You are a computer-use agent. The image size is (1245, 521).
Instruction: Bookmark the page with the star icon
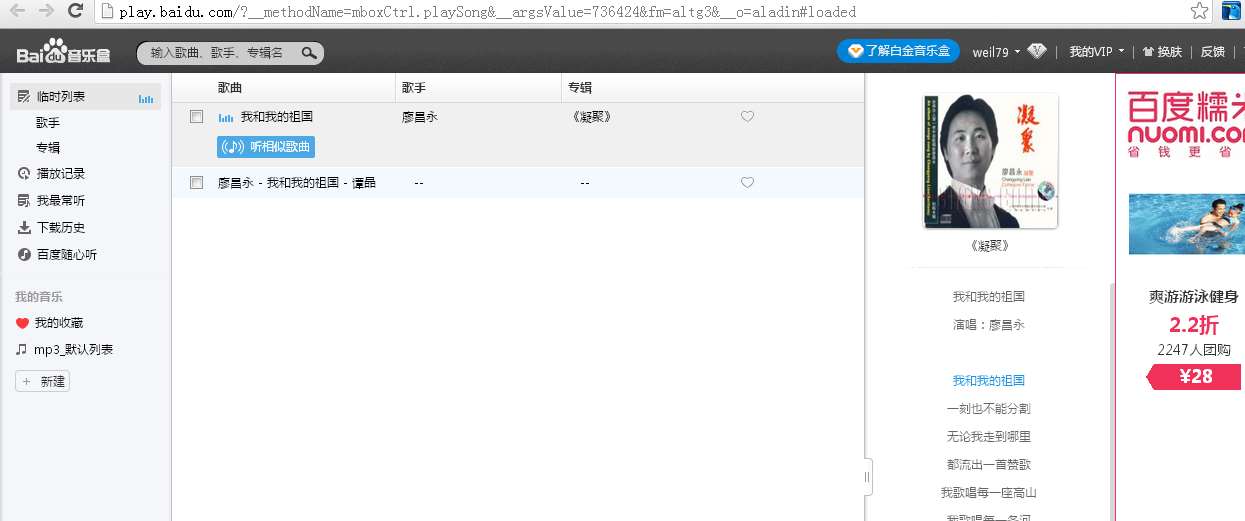[x=1199, y=11]
